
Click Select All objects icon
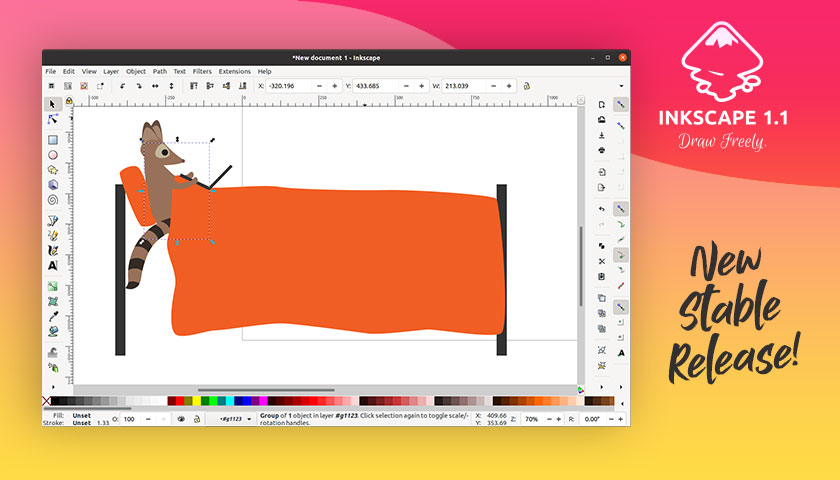point(51,86)
